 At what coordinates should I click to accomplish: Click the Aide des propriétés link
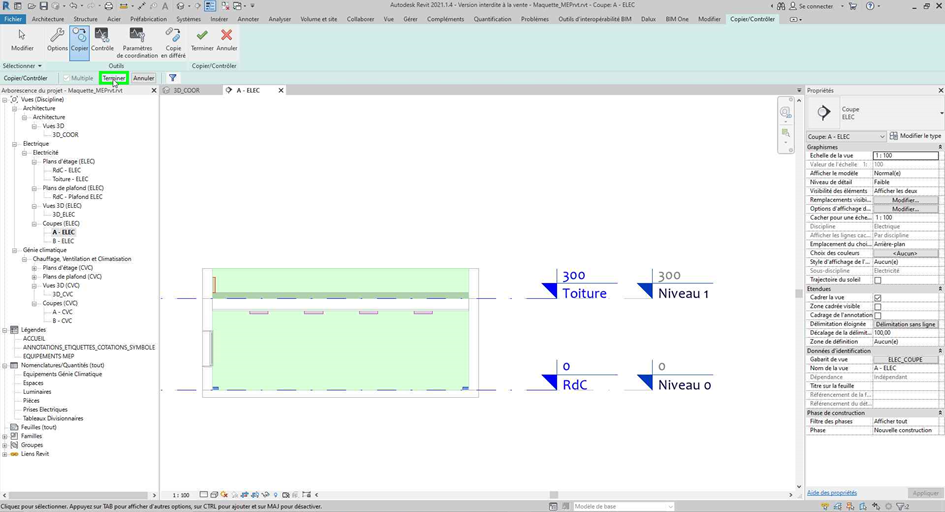tap(831, 493)
